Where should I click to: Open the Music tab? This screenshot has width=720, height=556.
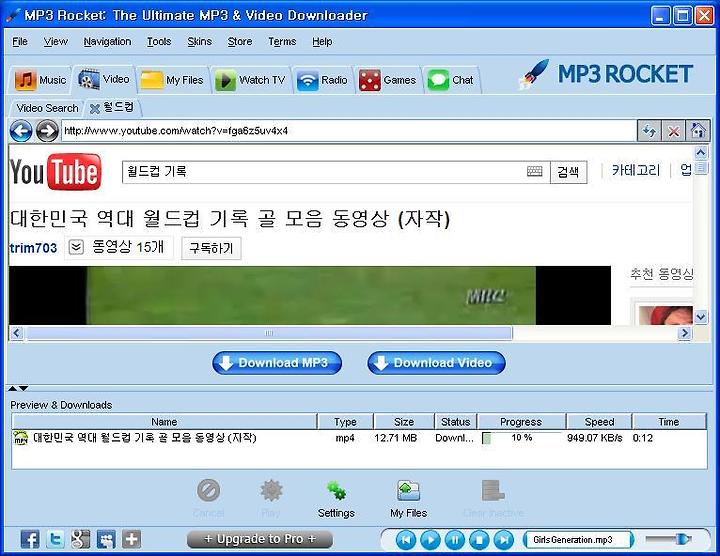click(40, 80)
